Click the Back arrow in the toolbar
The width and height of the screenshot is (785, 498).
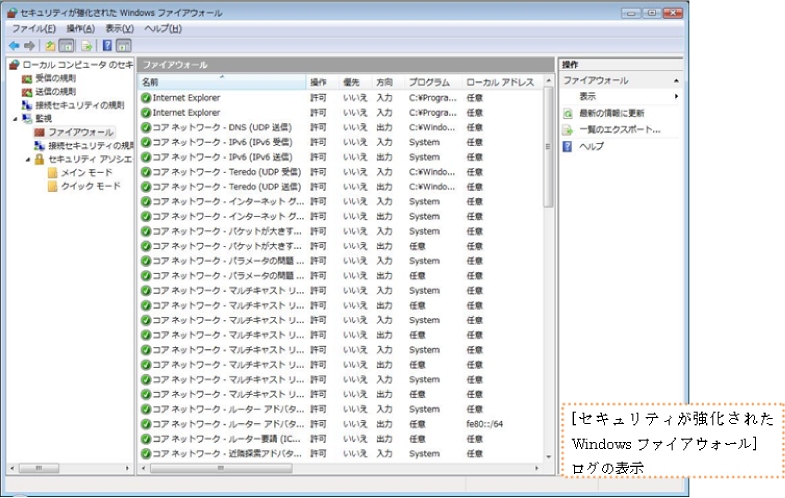(x=14, y=46)
